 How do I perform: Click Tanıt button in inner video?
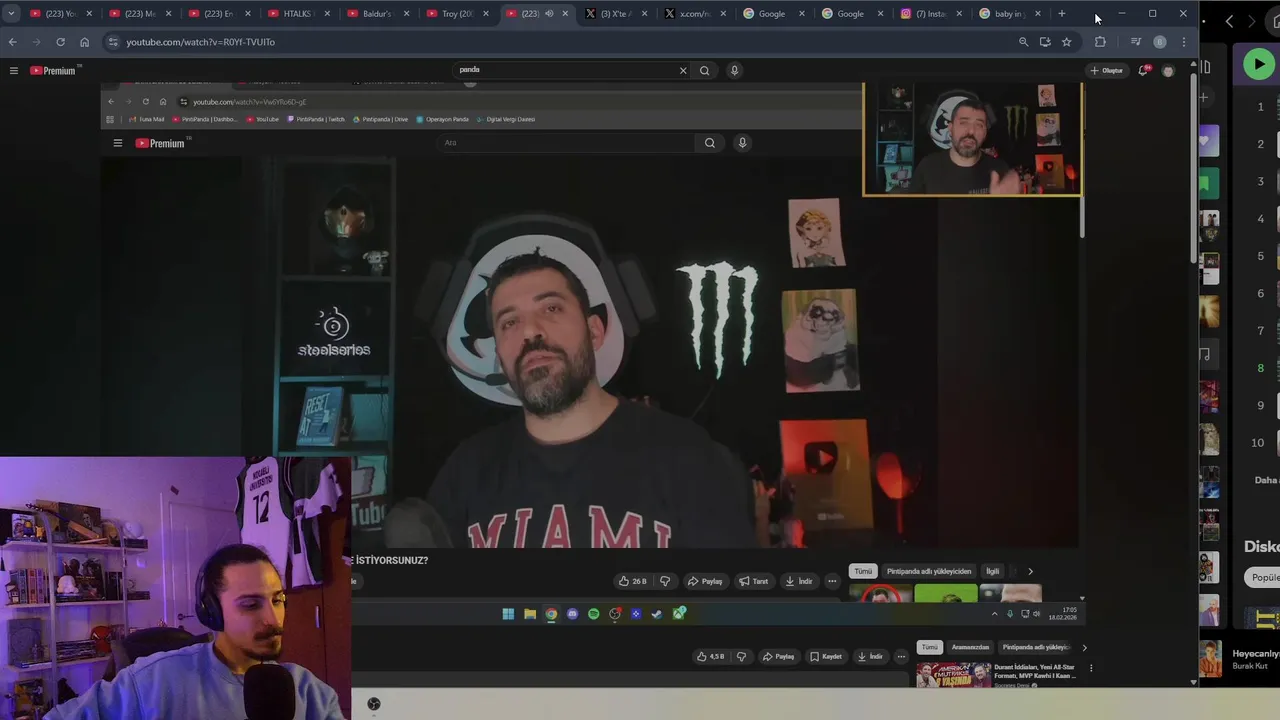[x=754, y=581]
